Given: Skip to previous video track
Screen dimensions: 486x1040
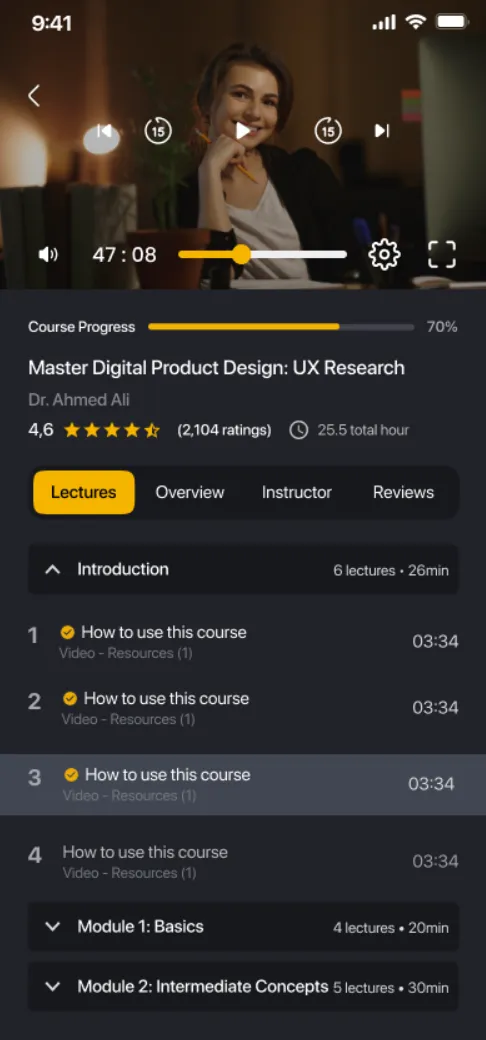Looking at the screenshot, I should tap(103, 131).
